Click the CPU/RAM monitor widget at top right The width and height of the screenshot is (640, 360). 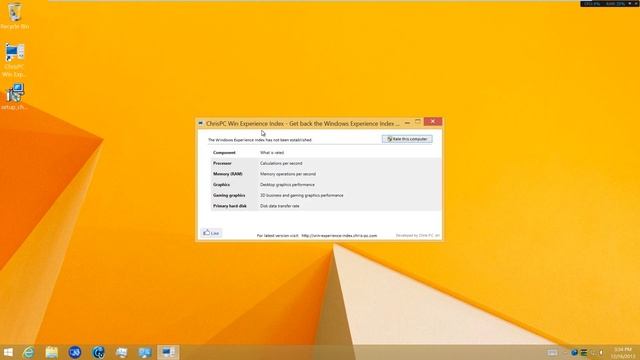(610, 4)
